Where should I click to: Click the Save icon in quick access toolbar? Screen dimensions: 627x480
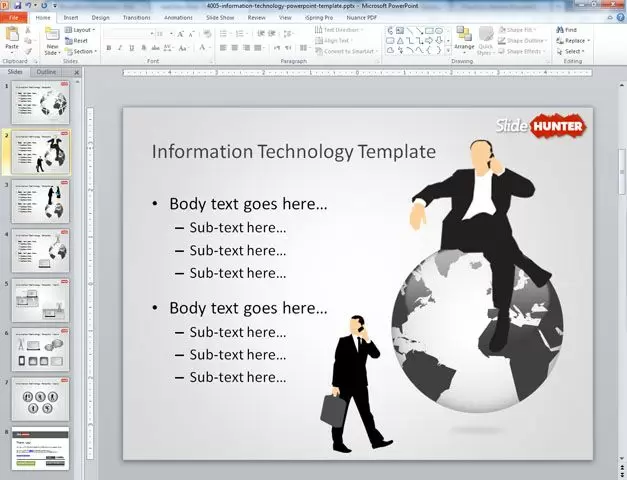click(19, 5)
